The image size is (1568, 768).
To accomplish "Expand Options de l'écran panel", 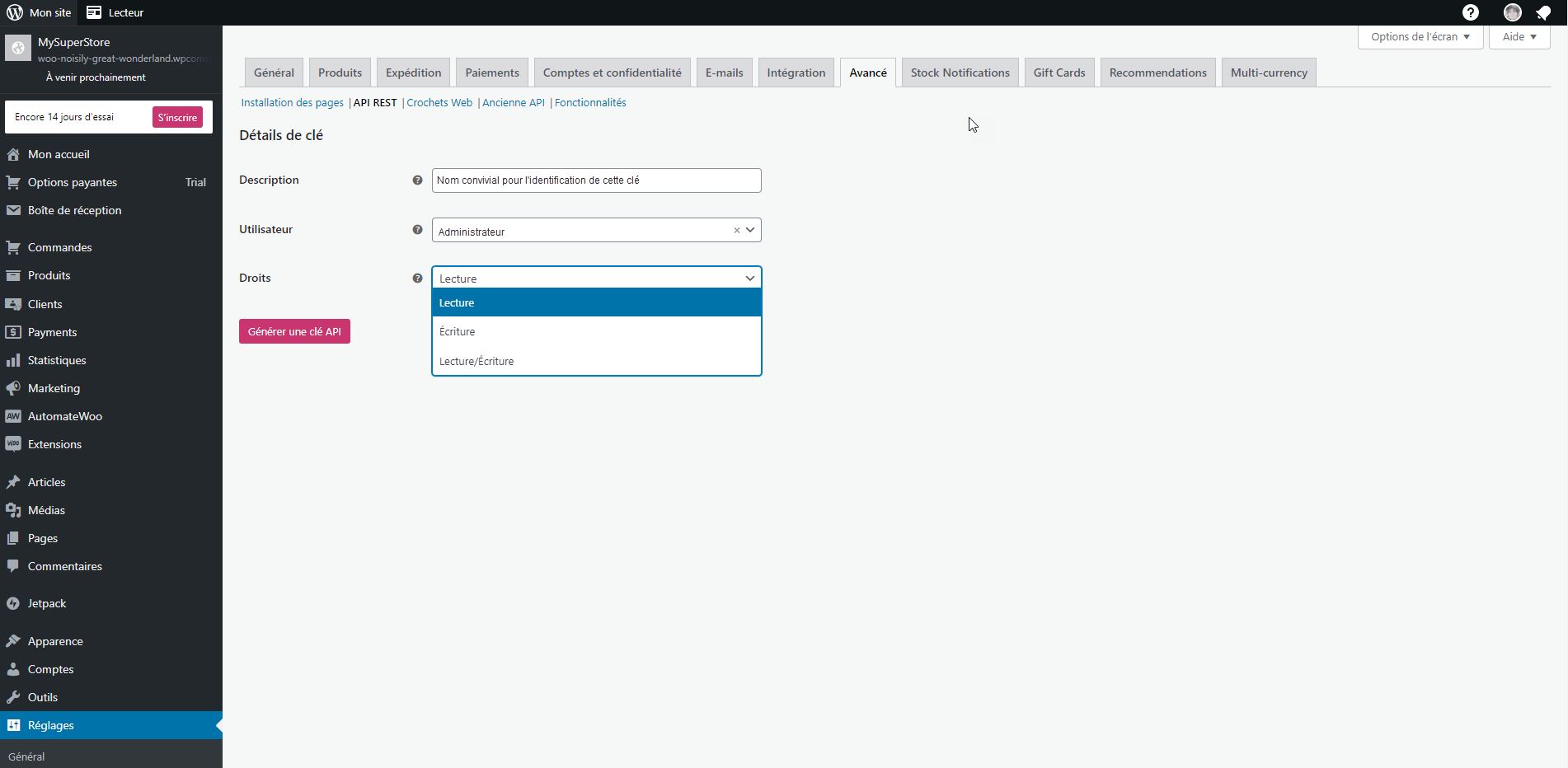I will coord(1420,37).
